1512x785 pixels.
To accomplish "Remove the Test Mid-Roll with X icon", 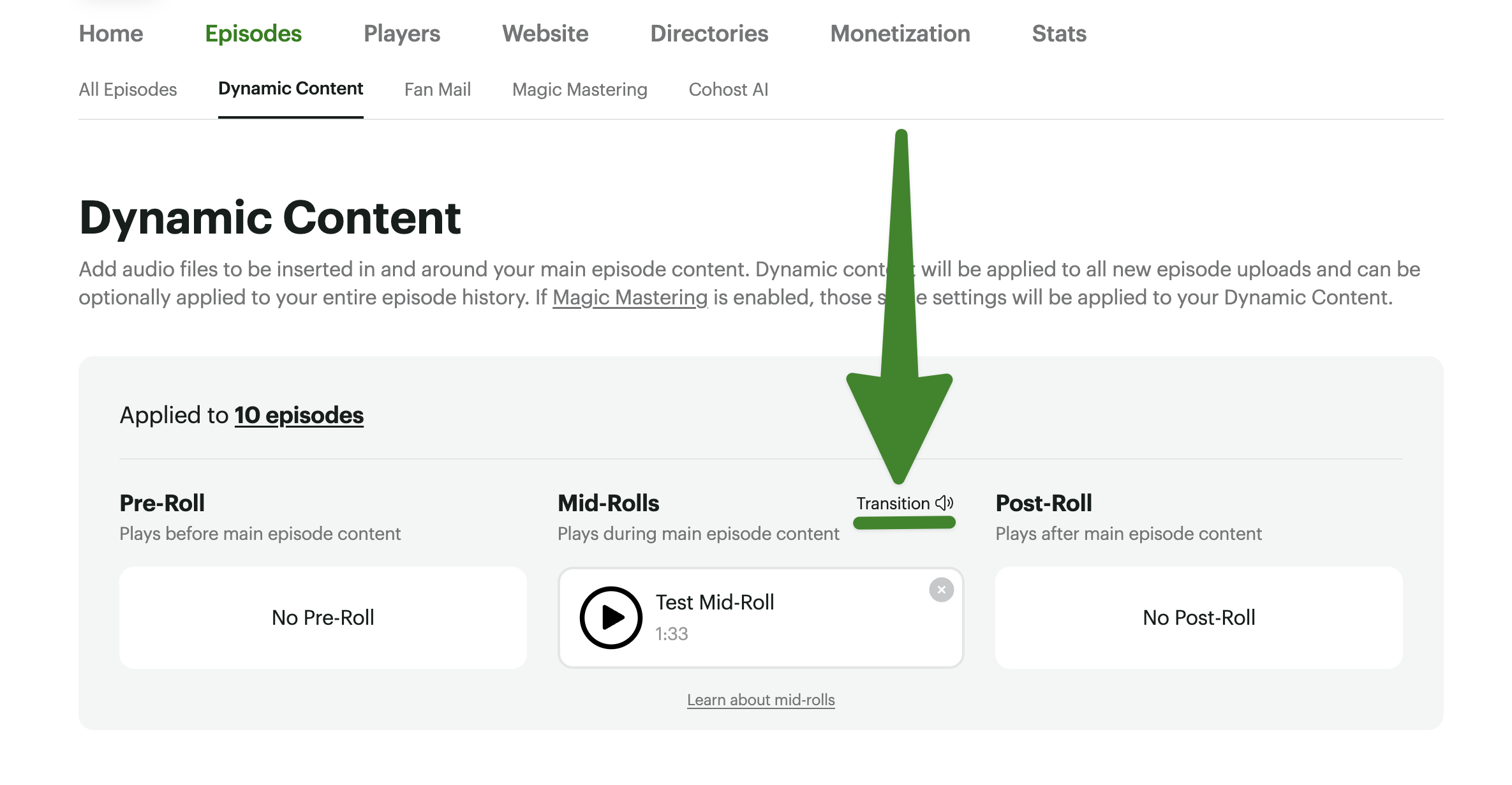I will (x=941, y=590).
